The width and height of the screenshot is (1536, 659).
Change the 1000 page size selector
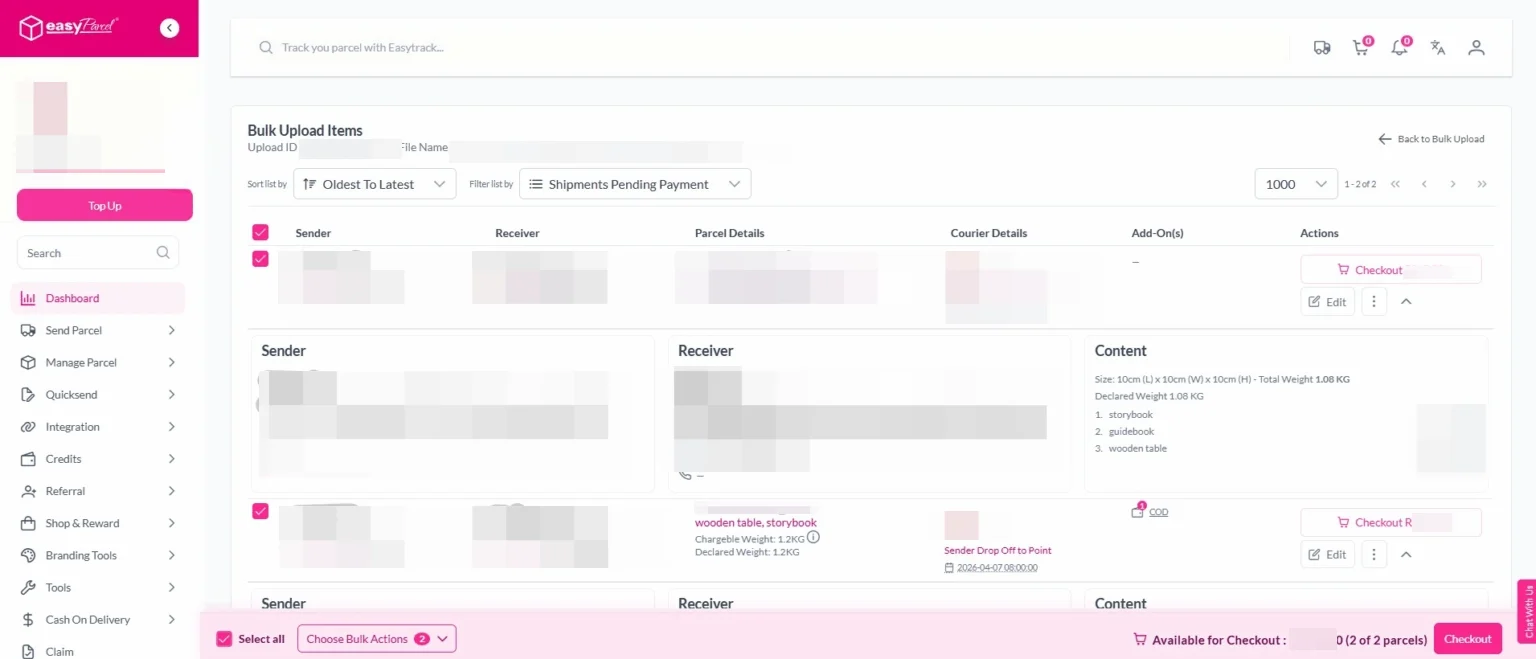click(x=1295, y=183)
